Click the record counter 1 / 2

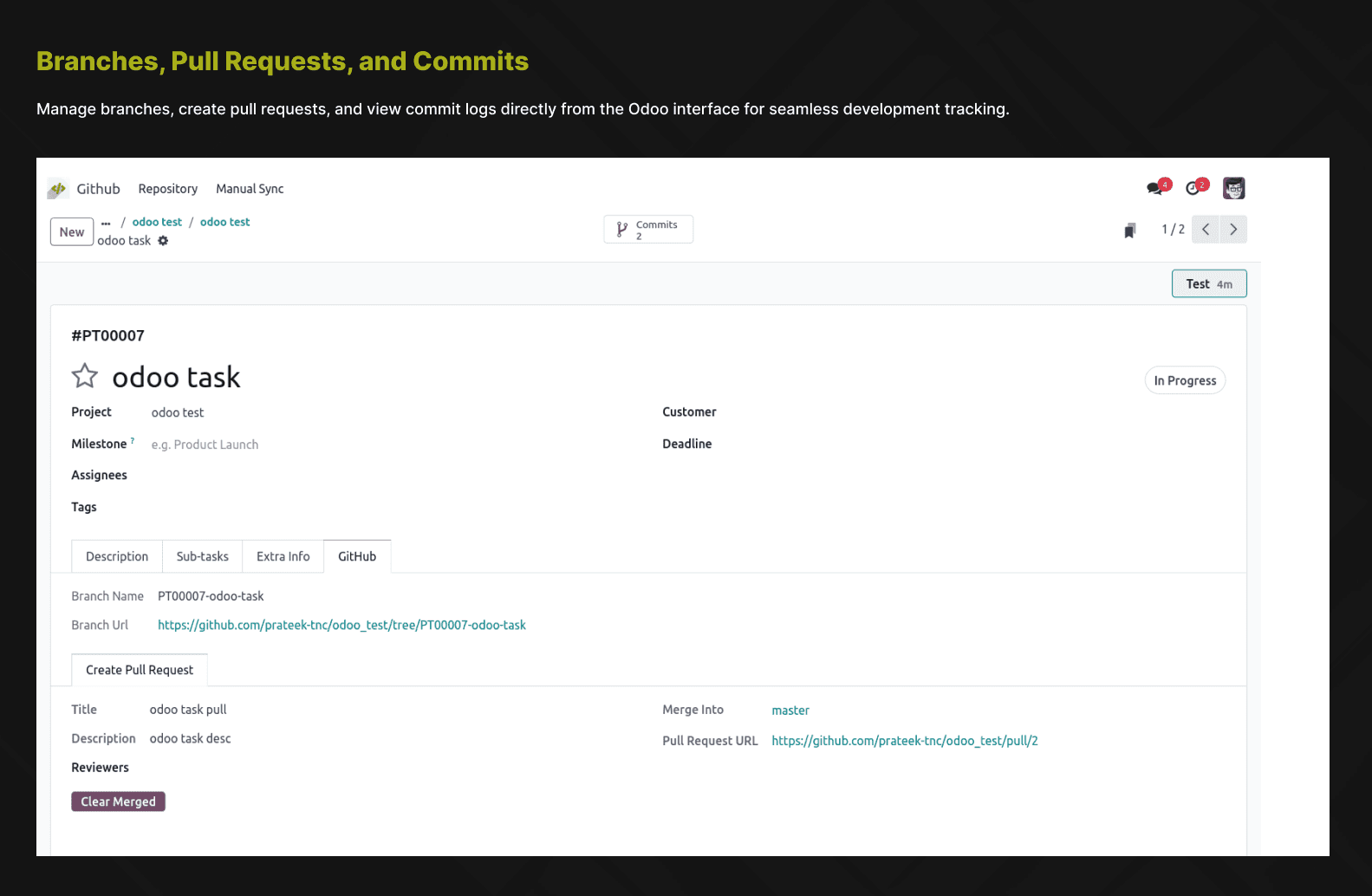click(x=1173, y=230)
